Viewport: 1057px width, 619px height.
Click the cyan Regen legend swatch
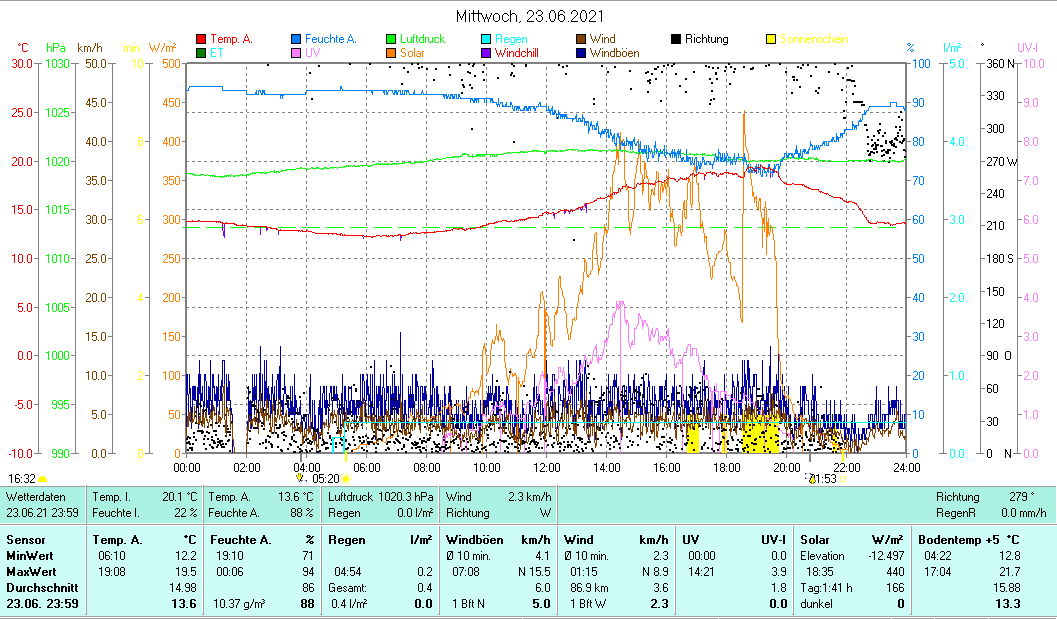(x=486, y=39)
